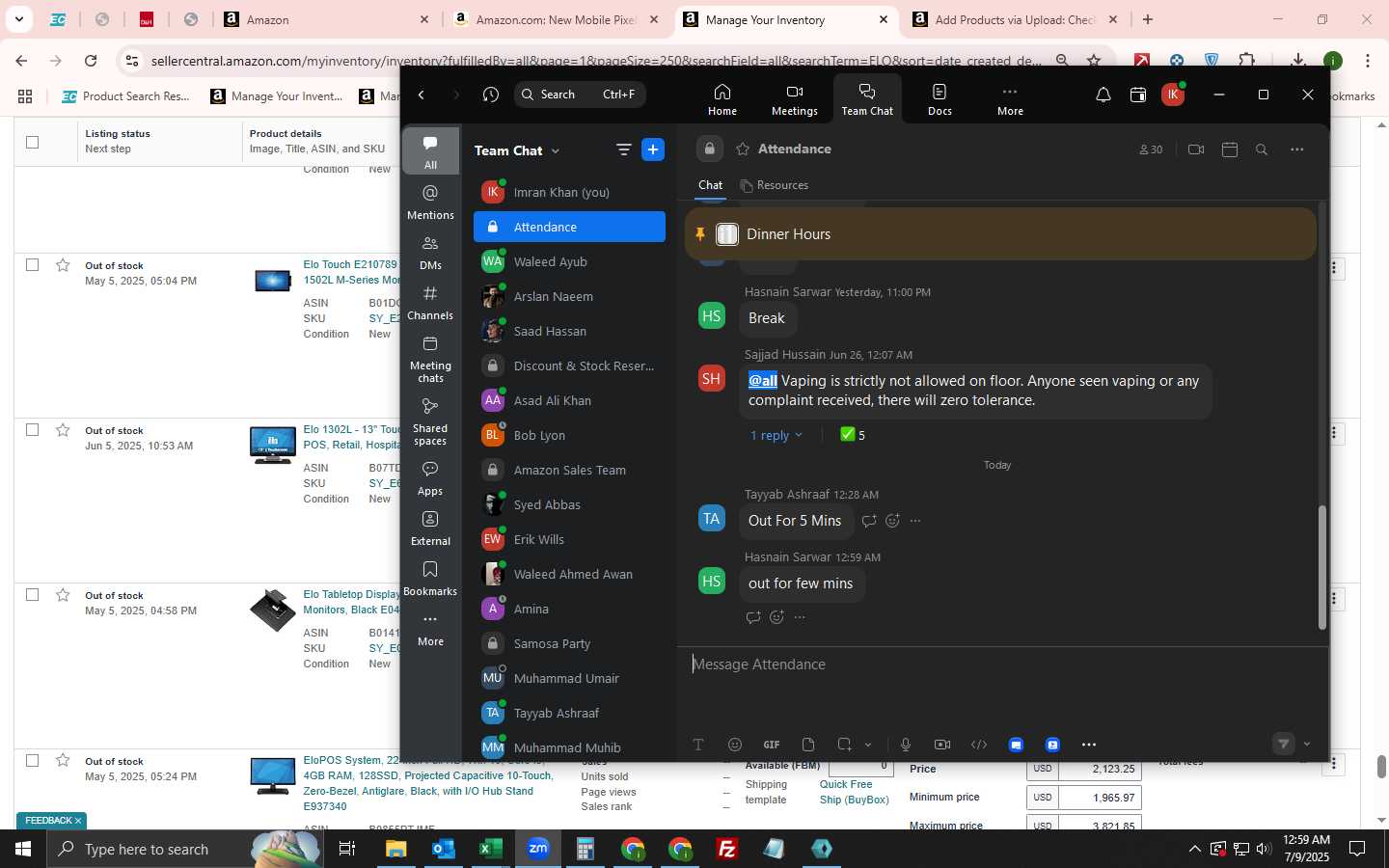Favorite the May 5, 05:24 PM listing star
Image resolution: width=1389 pixels, height=868 pixels.
point(63,760)
